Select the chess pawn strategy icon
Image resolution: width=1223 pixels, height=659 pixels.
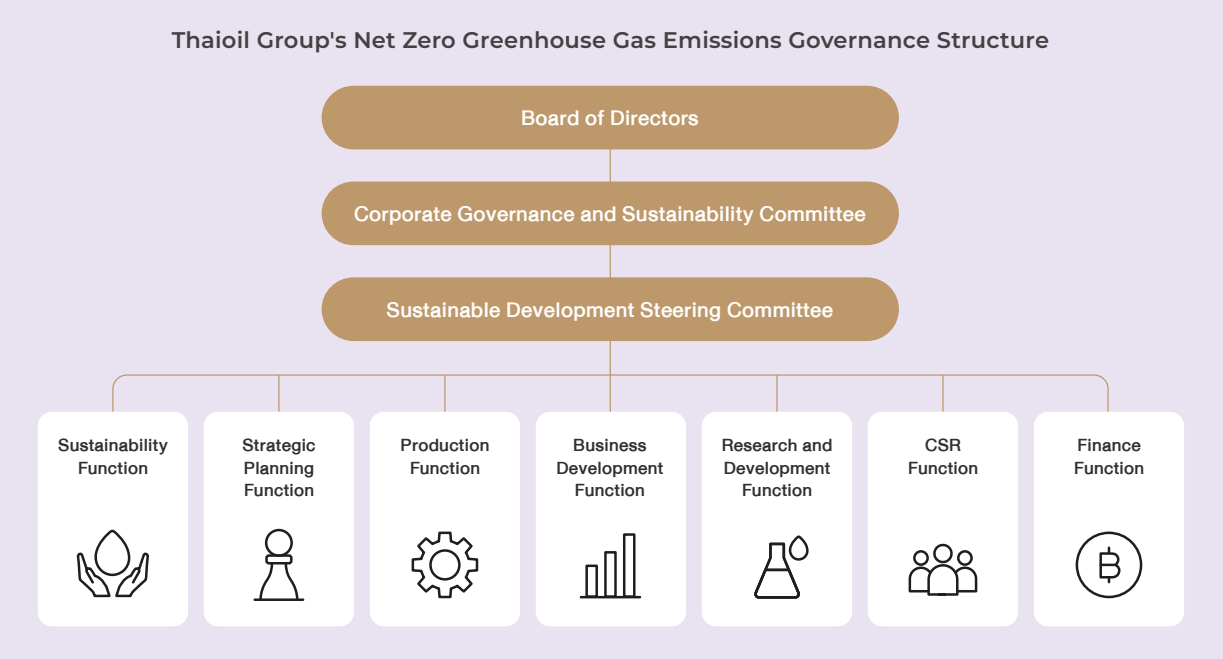coord(279,565)
